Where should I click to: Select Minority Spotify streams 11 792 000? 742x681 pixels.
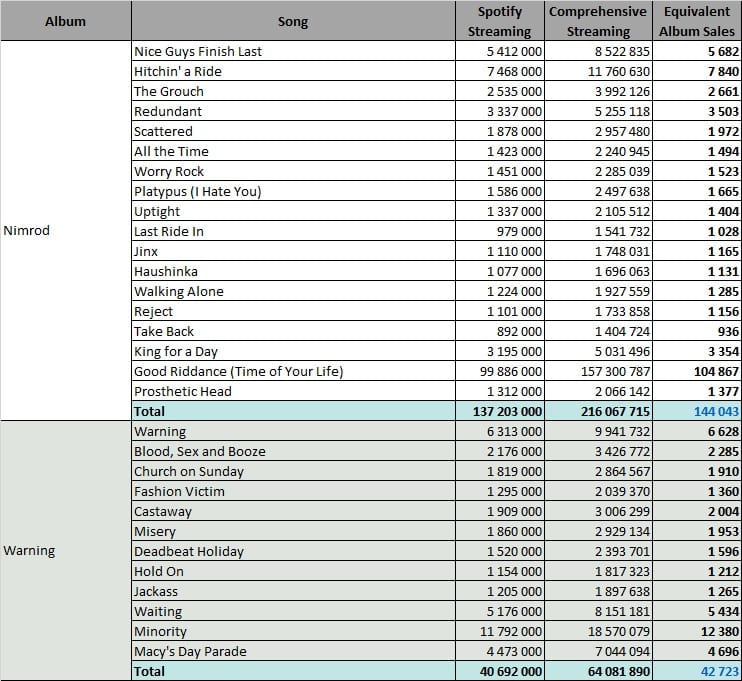click(500, 631)
